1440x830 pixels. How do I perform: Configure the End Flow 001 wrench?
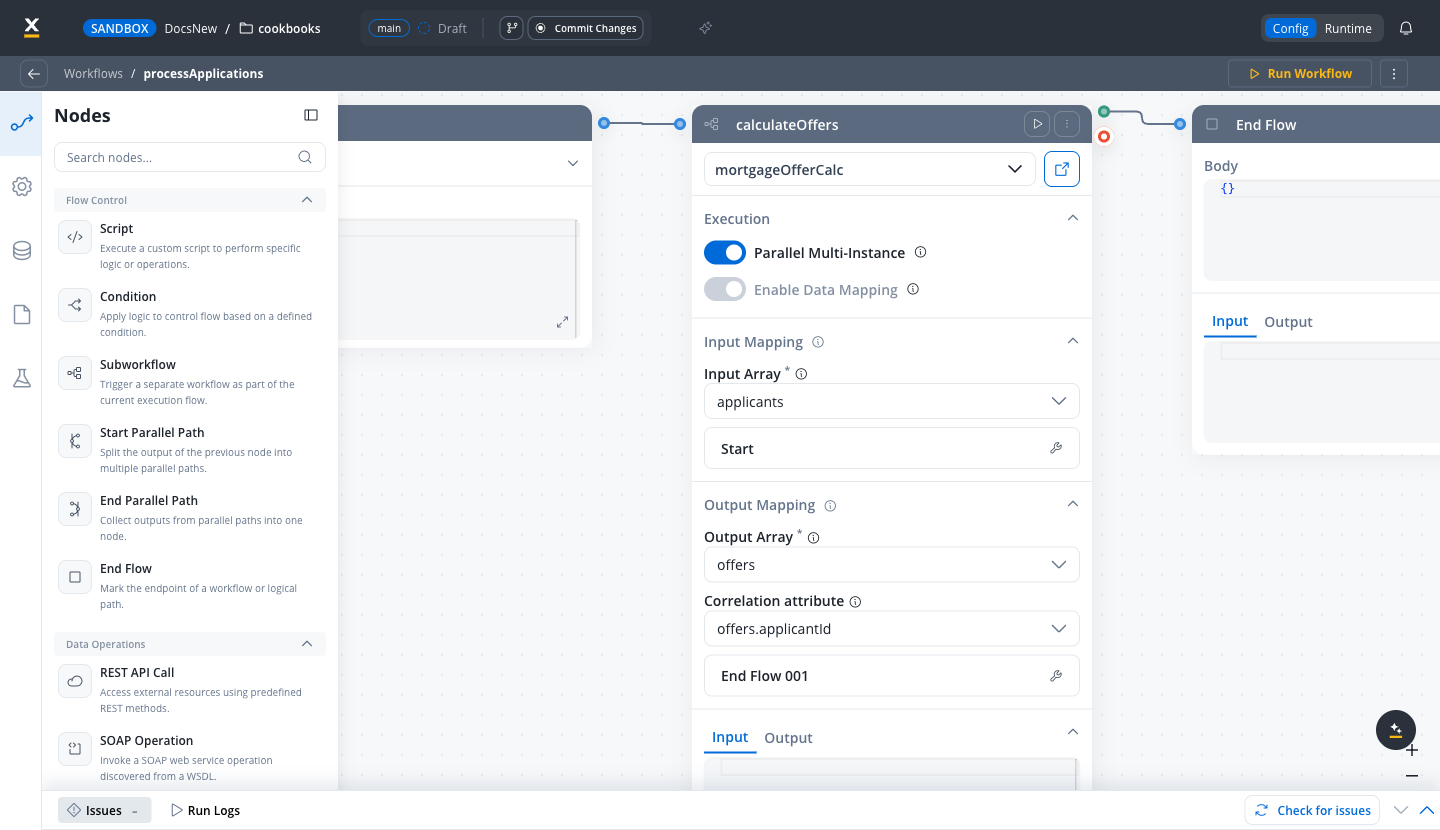coord(1056,676)
